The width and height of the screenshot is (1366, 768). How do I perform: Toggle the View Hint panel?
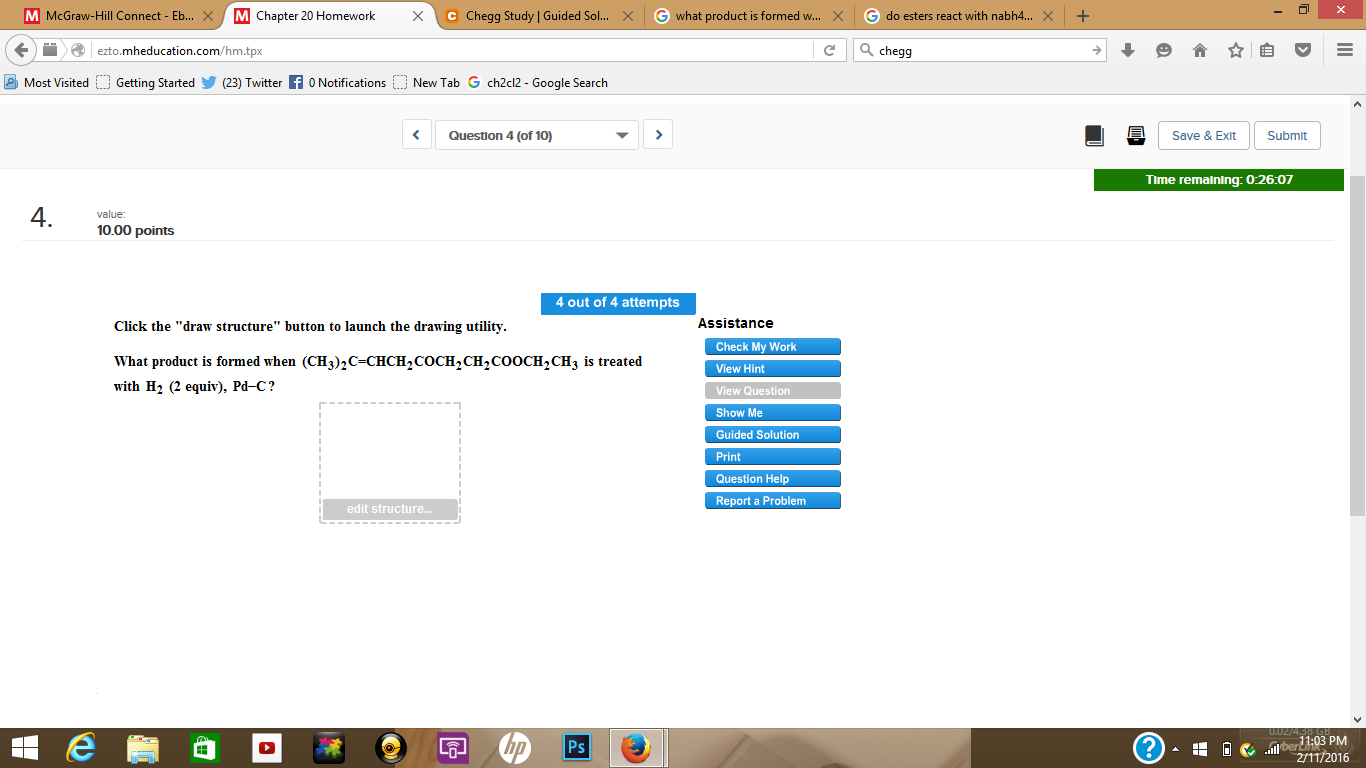coord(772,368)
